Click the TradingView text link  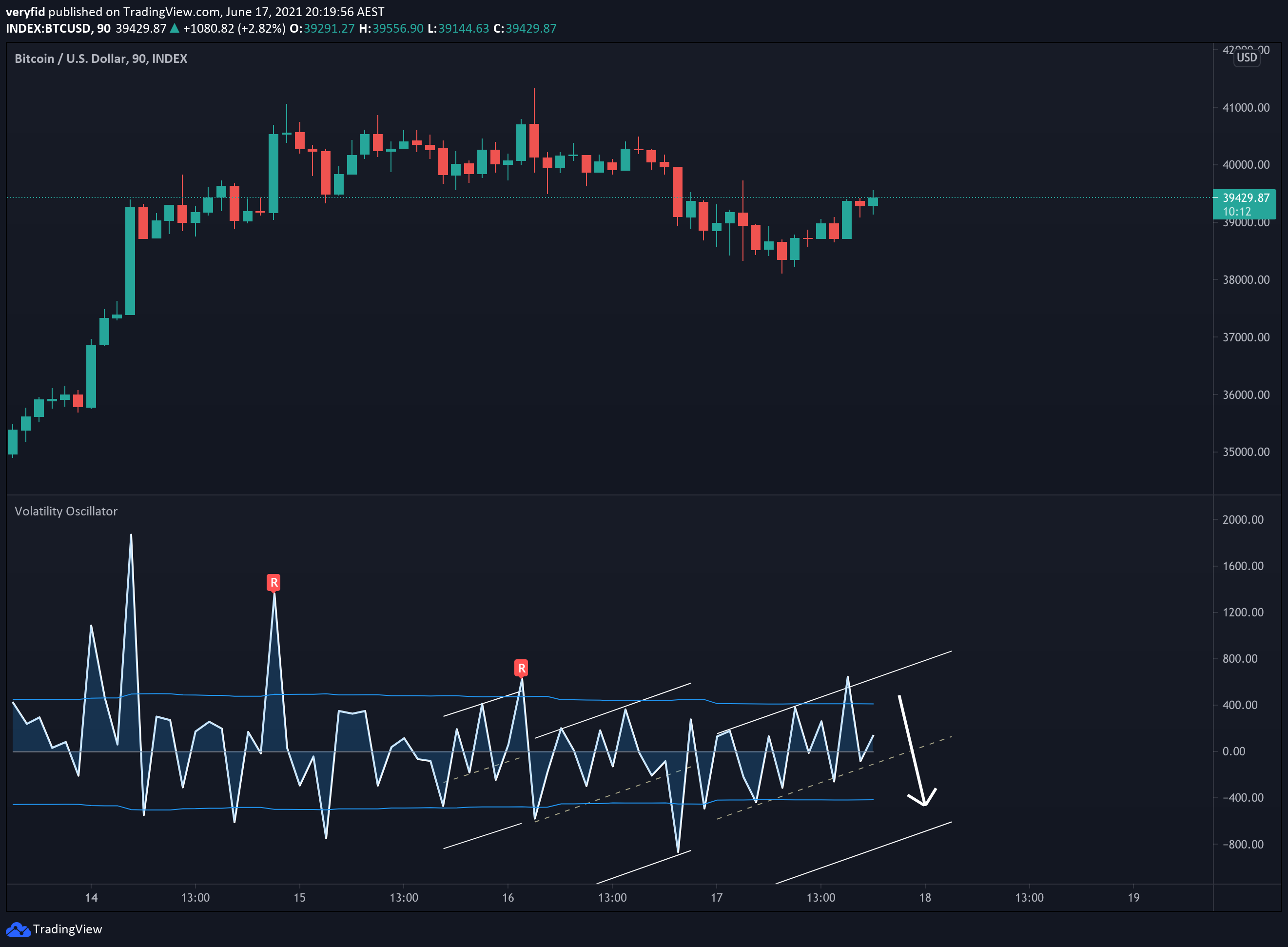pos(67,929)
